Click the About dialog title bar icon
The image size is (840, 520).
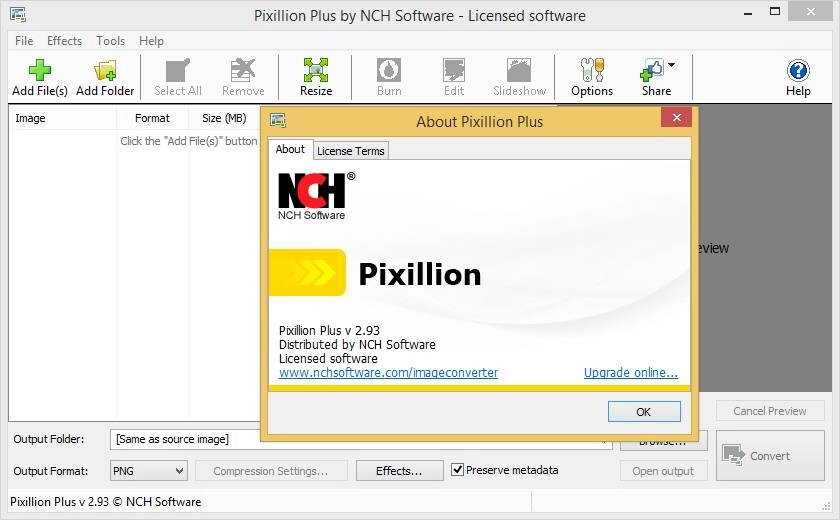coord(278,120)
